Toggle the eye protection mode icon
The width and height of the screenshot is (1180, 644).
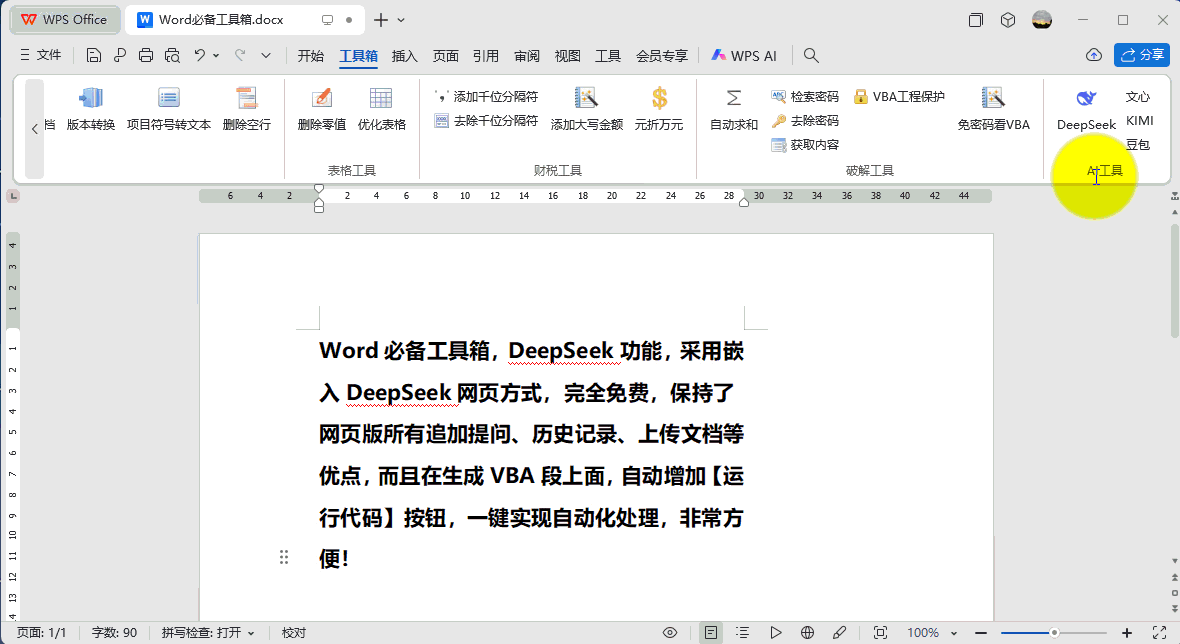tap(670, 633)
